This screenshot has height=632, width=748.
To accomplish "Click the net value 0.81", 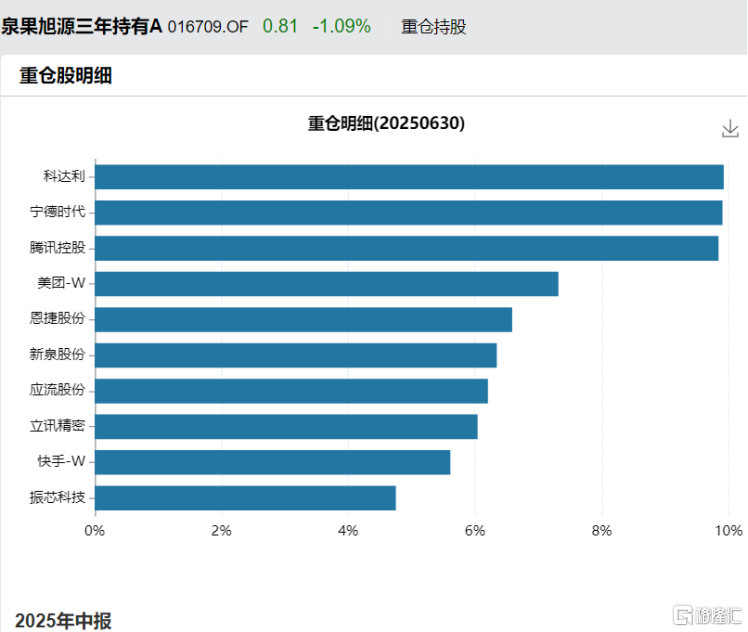I will 280,26.
